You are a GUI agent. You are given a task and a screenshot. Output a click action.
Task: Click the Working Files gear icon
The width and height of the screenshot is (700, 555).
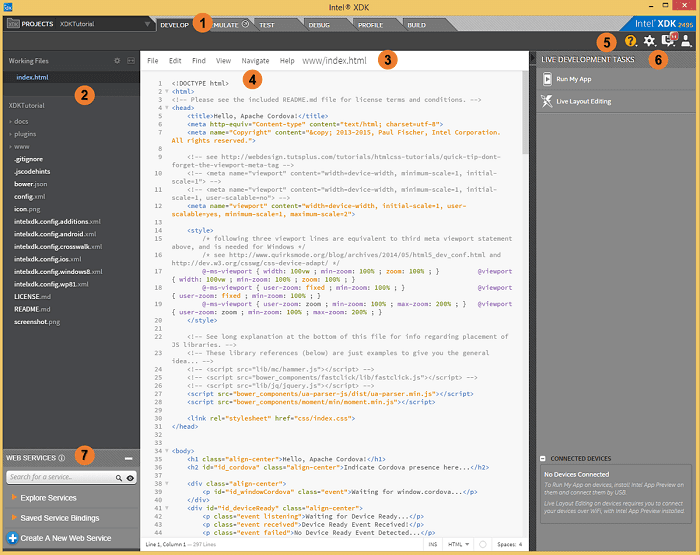pyautogui.click(x=117, y=61)
